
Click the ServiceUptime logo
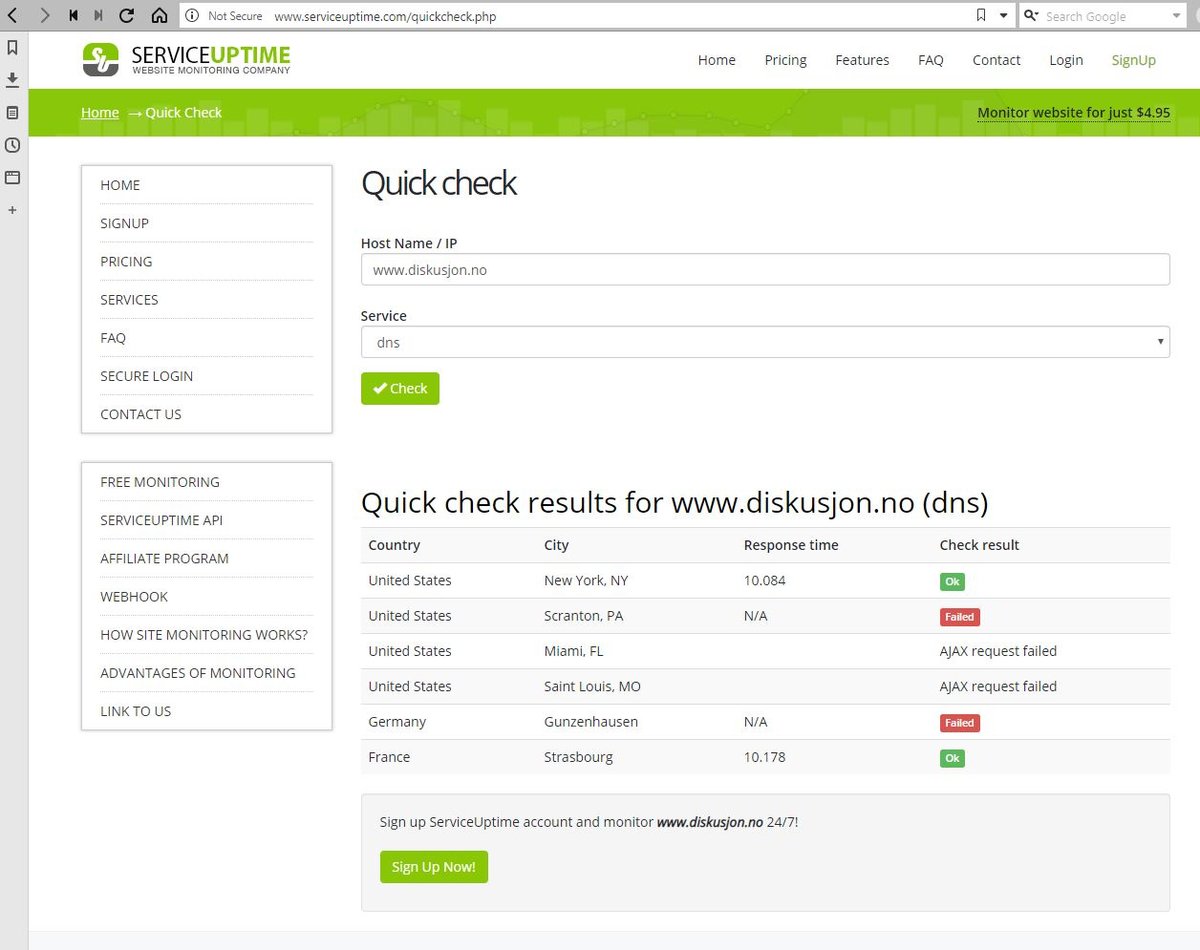187,59
